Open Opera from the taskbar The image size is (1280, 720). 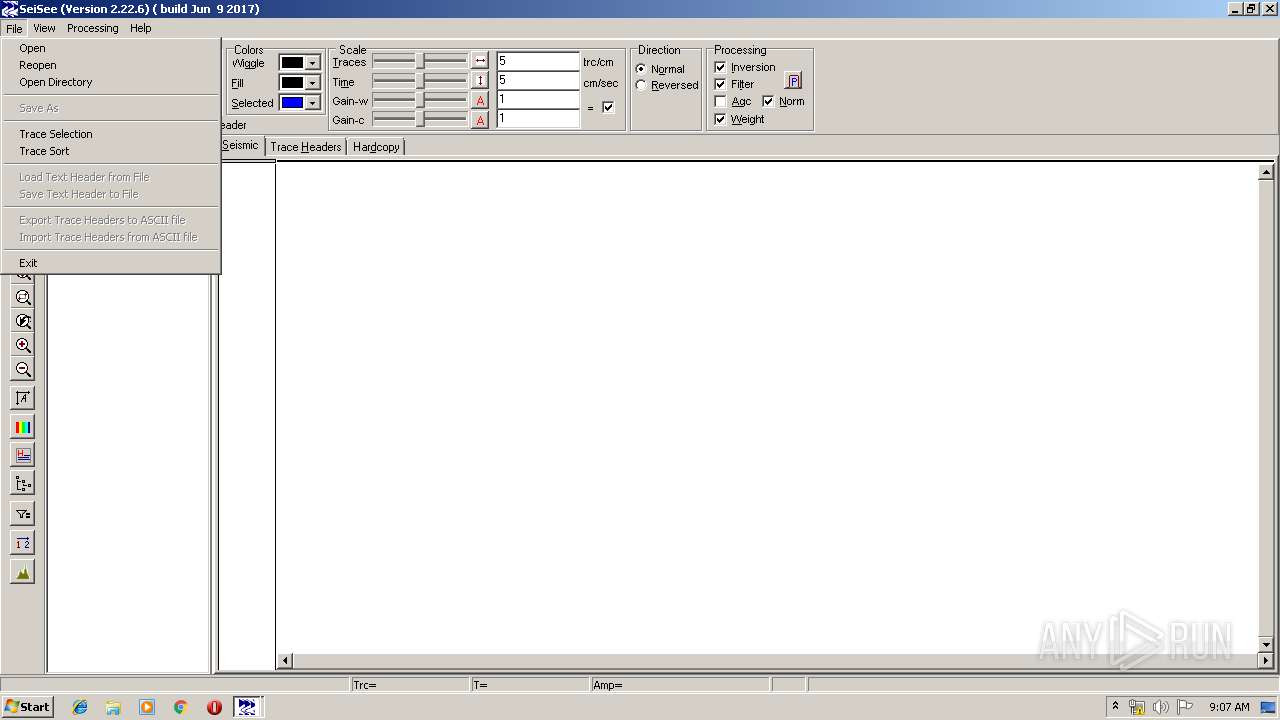click(x=214, y=707)
